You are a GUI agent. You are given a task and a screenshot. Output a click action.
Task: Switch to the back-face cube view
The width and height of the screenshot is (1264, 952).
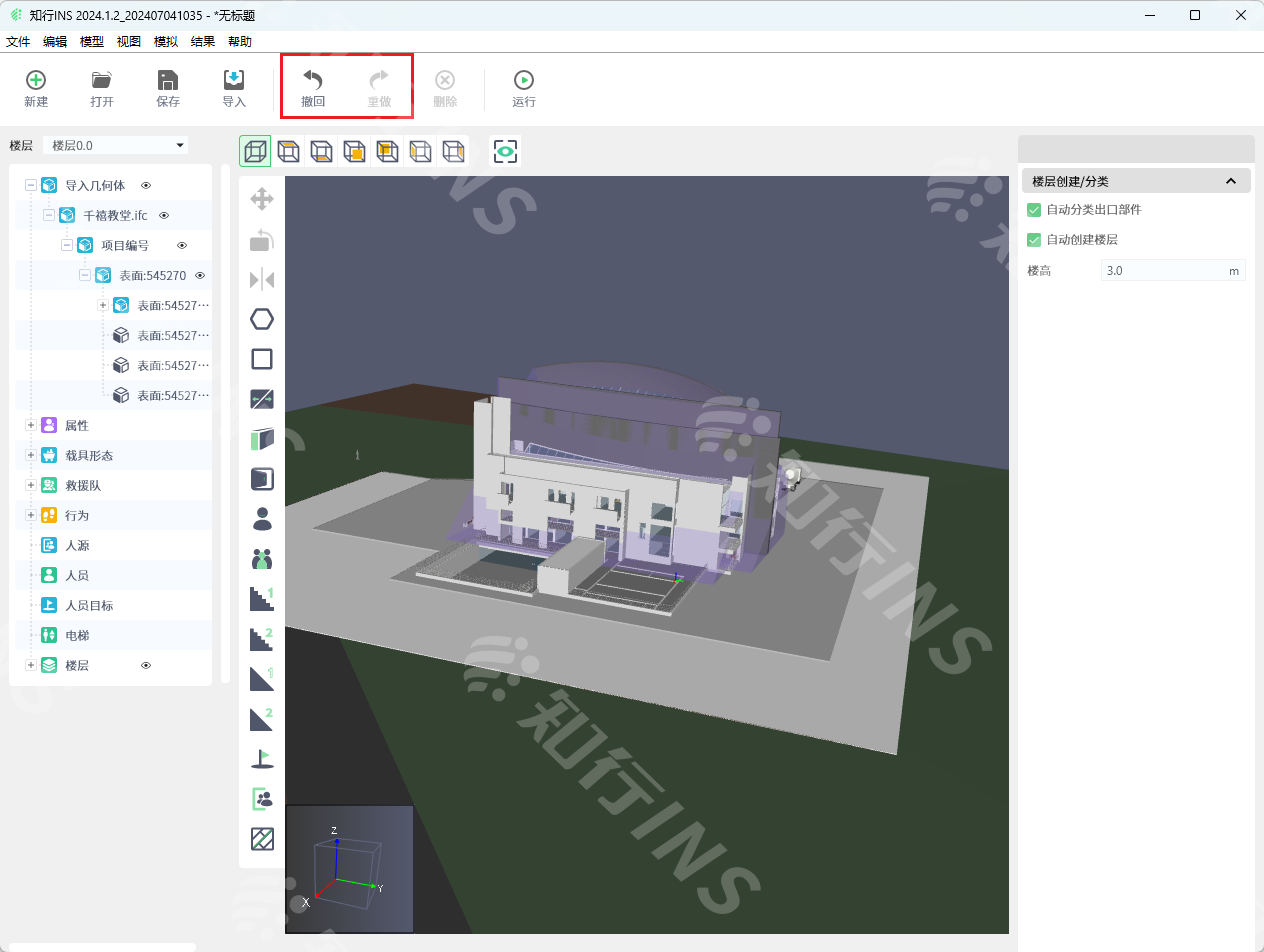pos(387,151)
